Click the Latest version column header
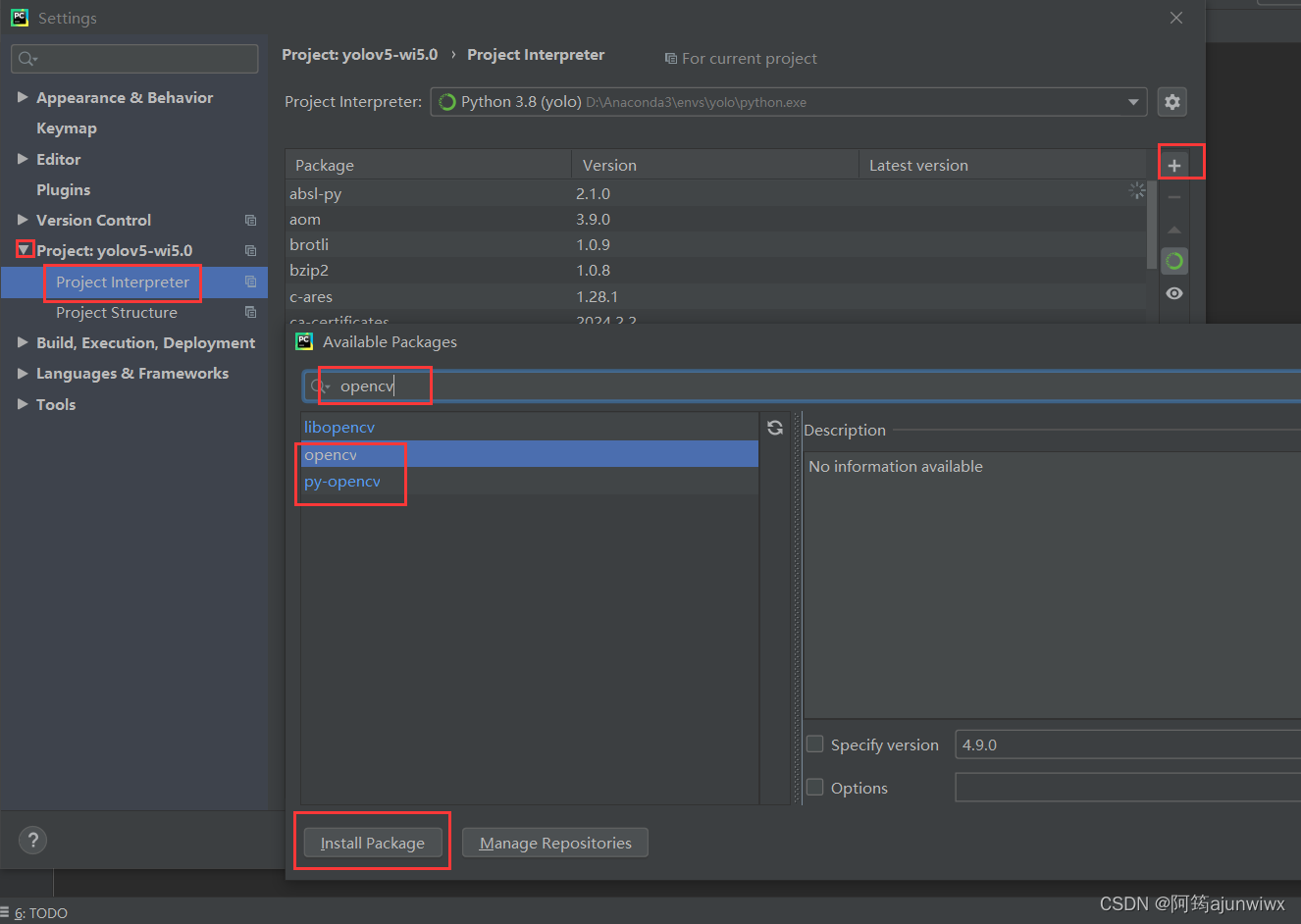Screen dimensions: 1301x924 (1003, 165)
